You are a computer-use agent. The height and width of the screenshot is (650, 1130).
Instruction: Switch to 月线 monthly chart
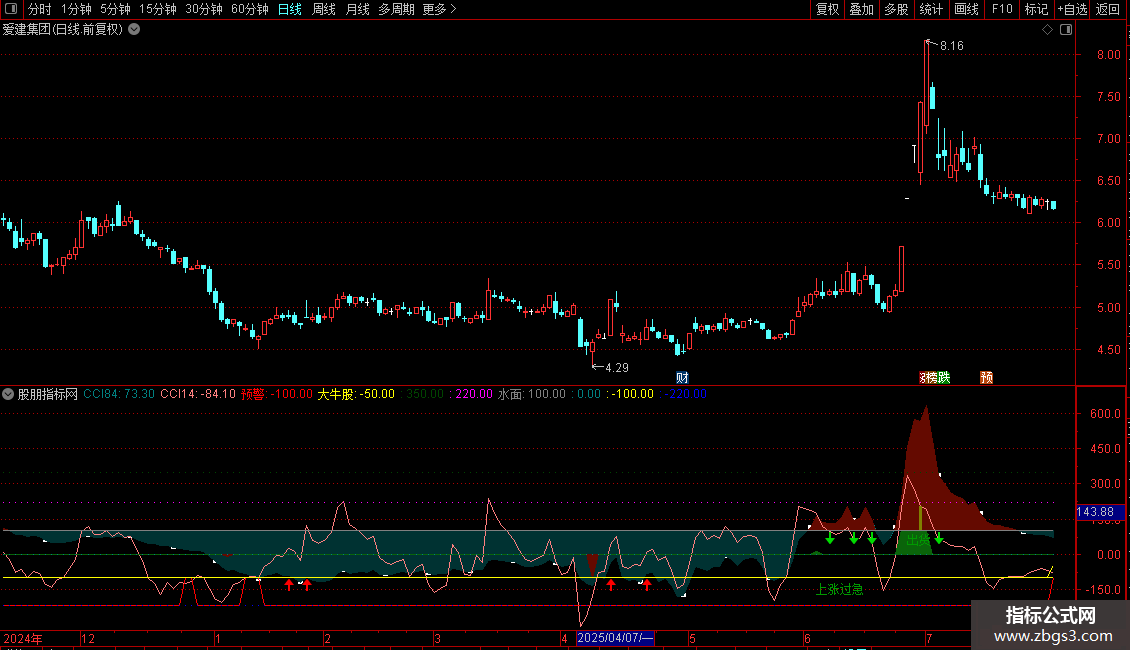pos(357,9)
